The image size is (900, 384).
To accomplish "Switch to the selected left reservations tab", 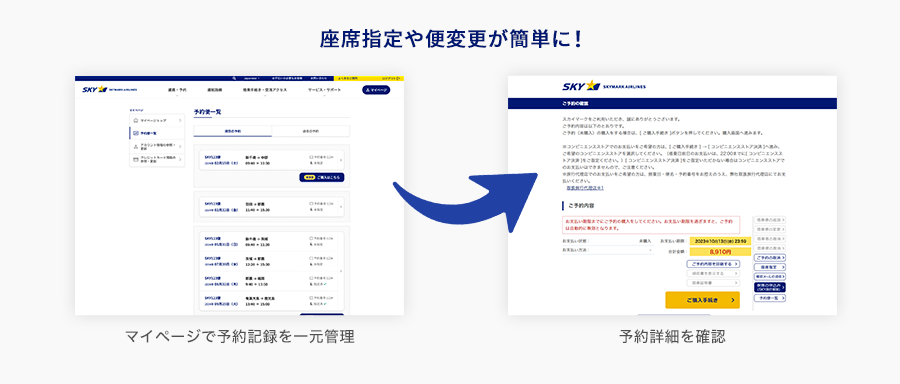I will 232,131.
